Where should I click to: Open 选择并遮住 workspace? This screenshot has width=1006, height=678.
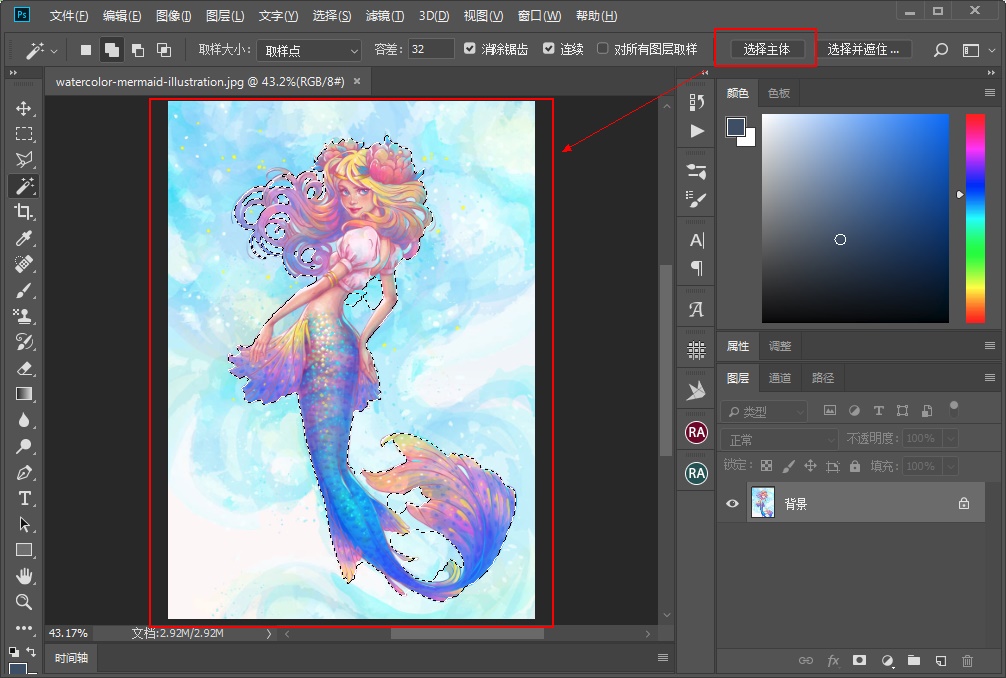point(866,47)
